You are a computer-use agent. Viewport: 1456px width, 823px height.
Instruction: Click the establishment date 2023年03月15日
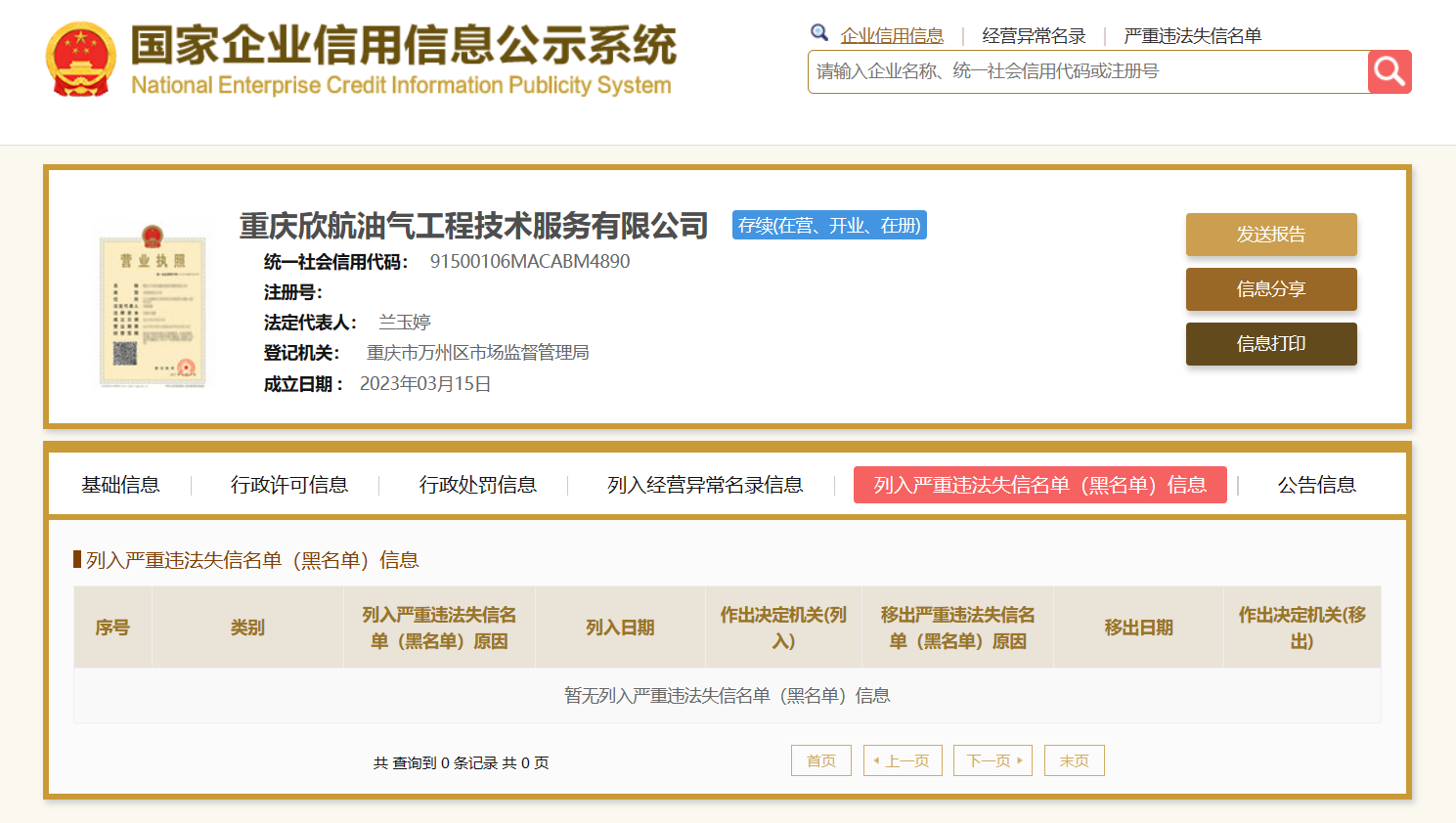[x=425, y=383]
